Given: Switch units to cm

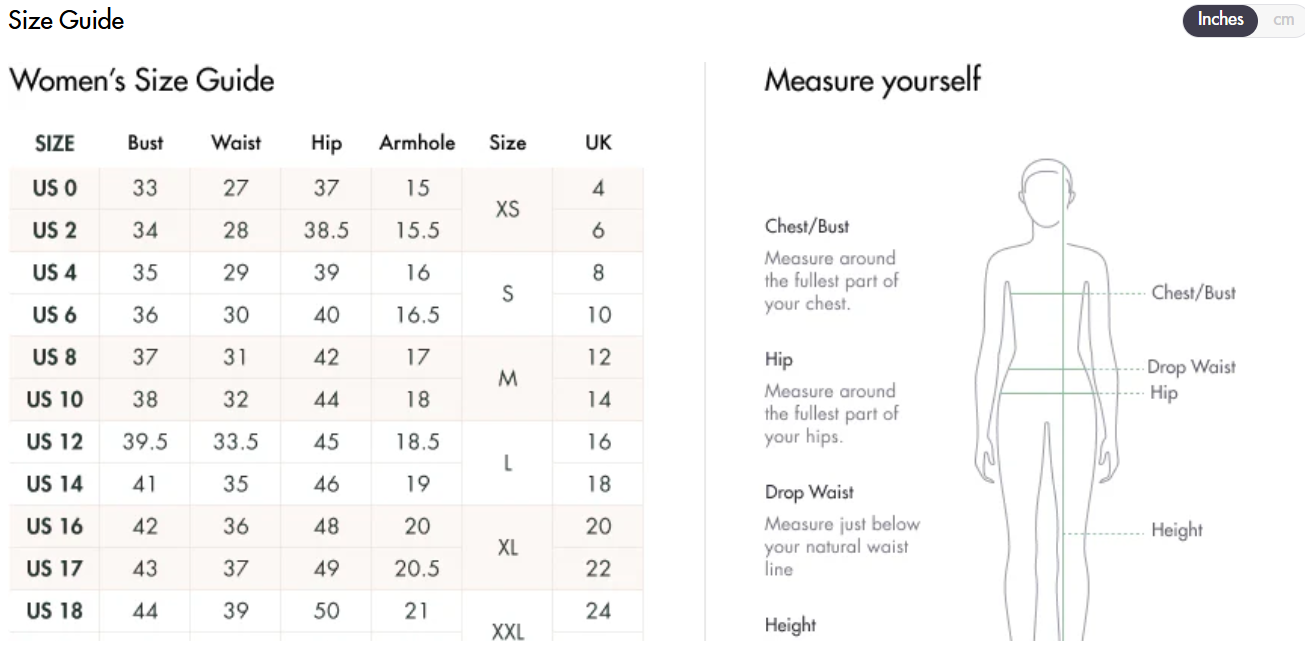Looking at the screenshot, I should (1283, 20).
